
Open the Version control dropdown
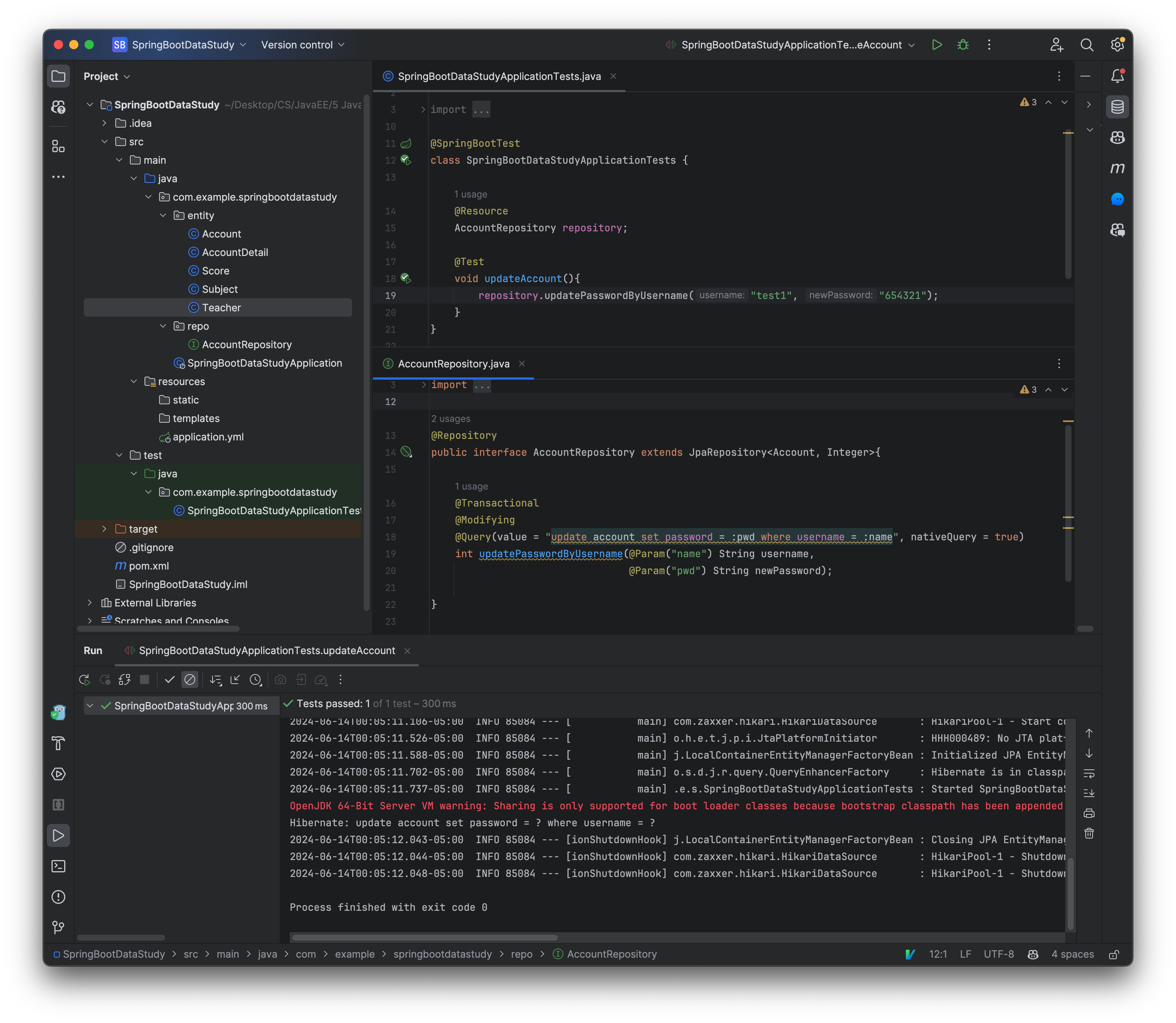302,45
